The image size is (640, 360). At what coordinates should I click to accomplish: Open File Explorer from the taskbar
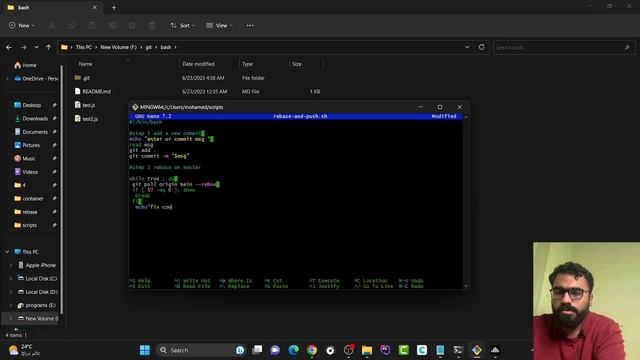point(367,350)
